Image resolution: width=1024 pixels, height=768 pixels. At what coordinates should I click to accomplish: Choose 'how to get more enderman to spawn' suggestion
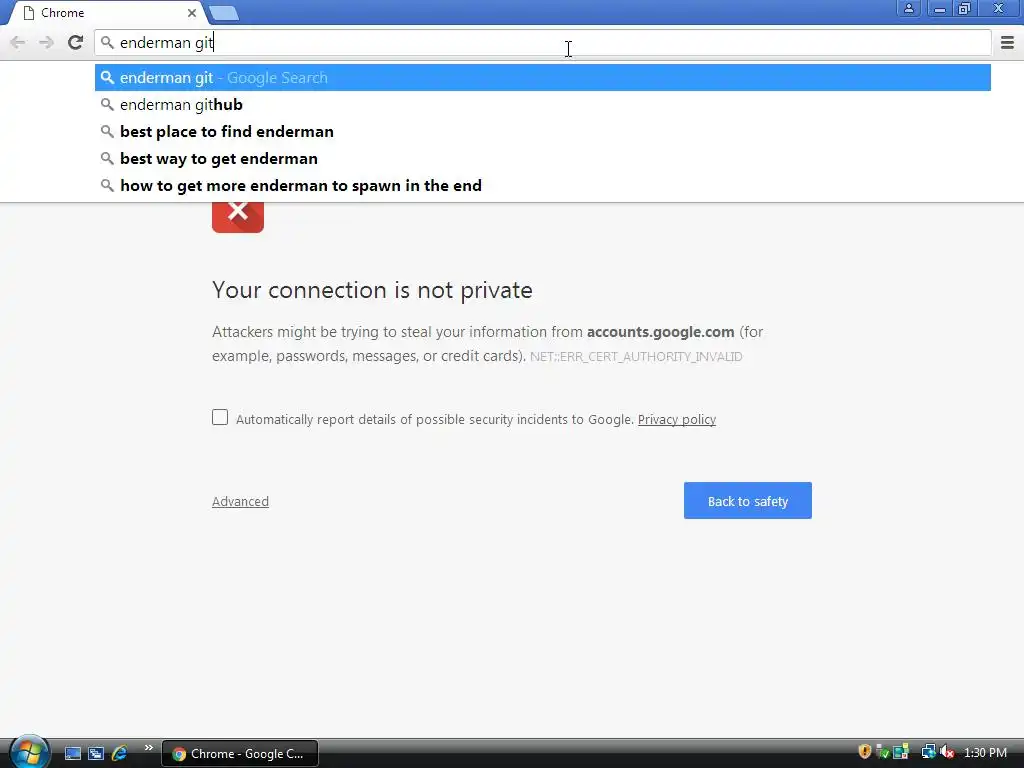tap(542, 185)
